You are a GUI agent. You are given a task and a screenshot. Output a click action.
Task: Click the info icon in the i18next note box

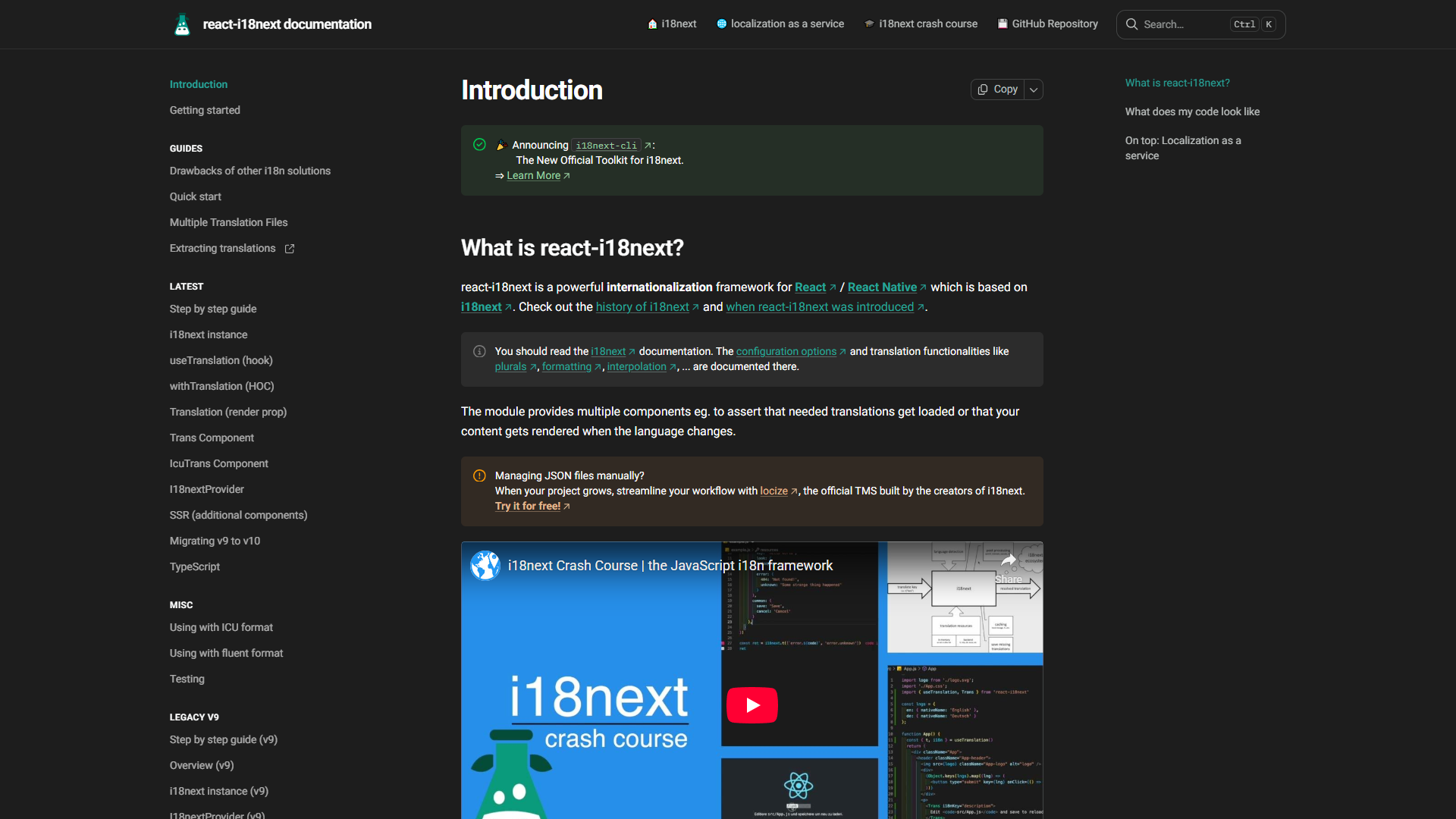tap(479, 351)
